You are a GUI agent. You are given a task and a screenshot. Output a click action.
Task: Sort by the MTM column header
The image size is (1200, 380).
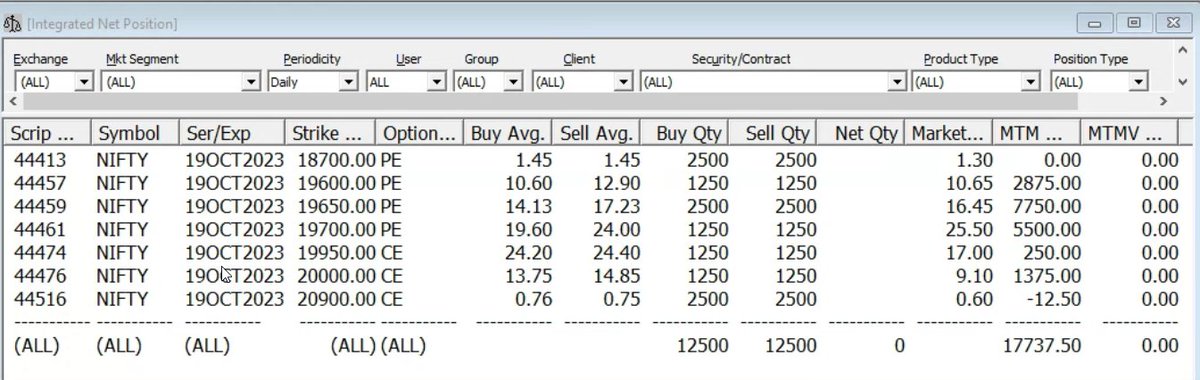click(1037, 132)
